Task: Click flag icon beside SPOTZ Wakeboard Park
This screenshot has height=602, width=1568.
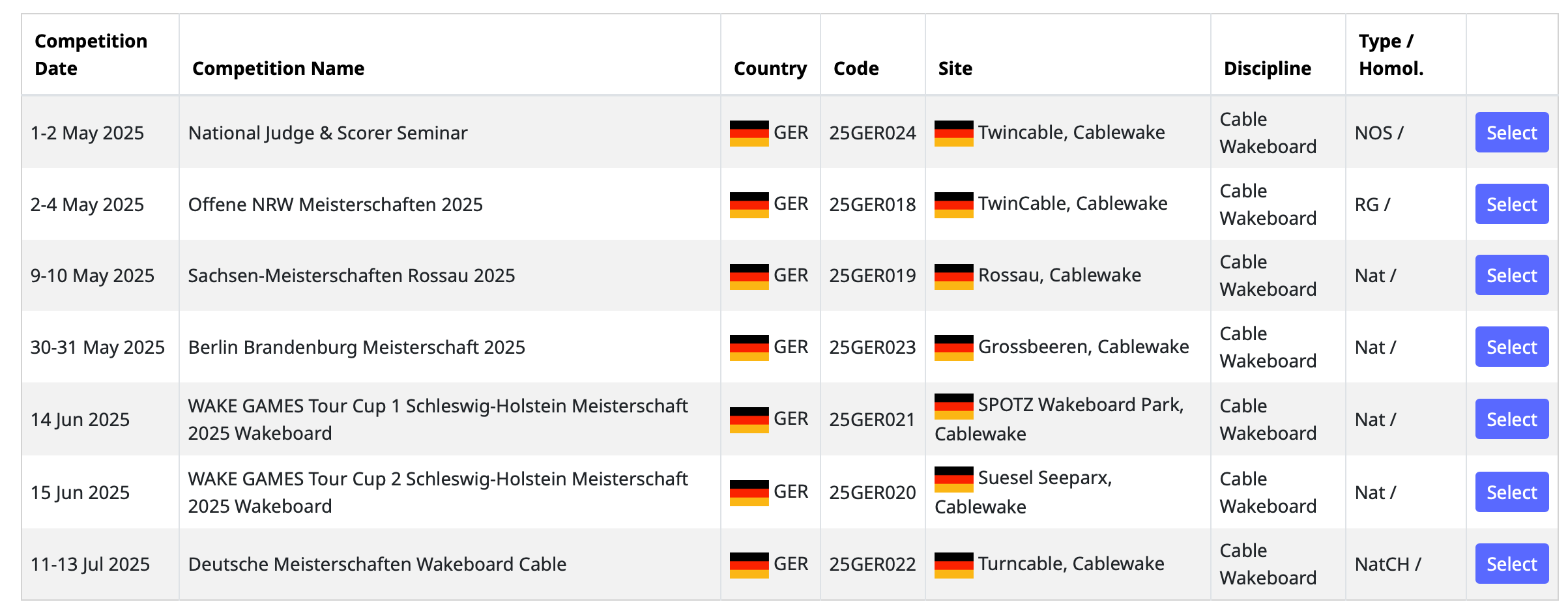Action: click(x=953, y=406)
